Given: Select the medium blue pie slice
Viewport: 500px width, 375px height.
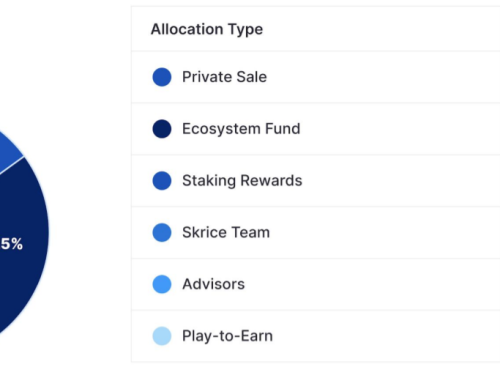Looking at the screenshot, I should [x=7, y=150].
